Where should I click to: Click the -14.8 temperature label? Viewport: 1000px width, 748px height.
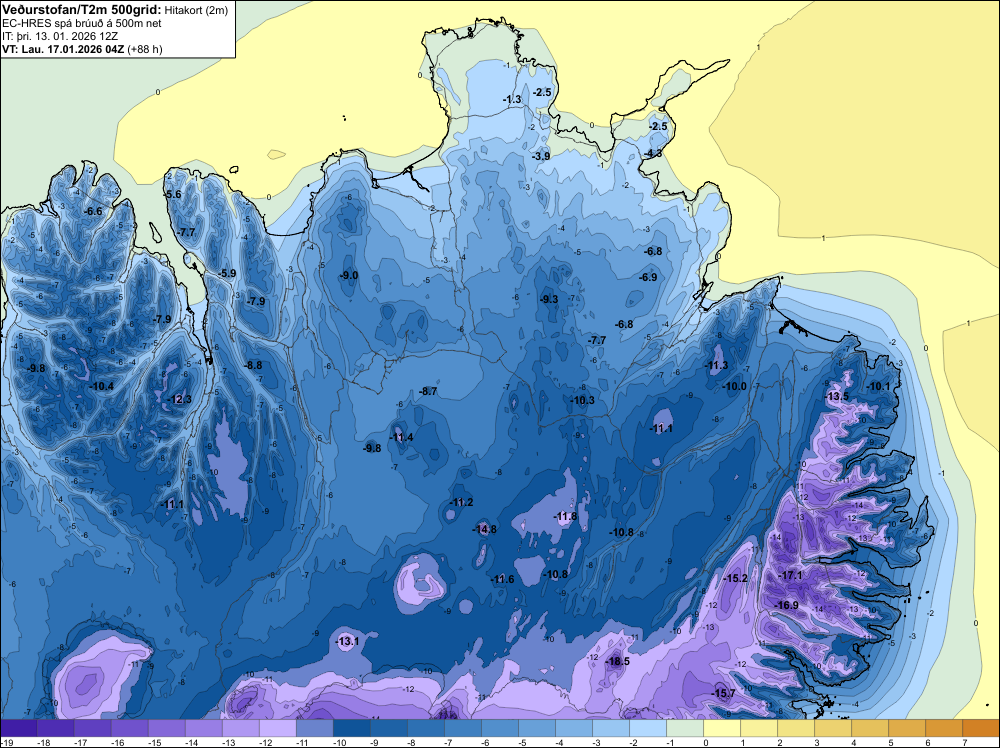(485, 529)
